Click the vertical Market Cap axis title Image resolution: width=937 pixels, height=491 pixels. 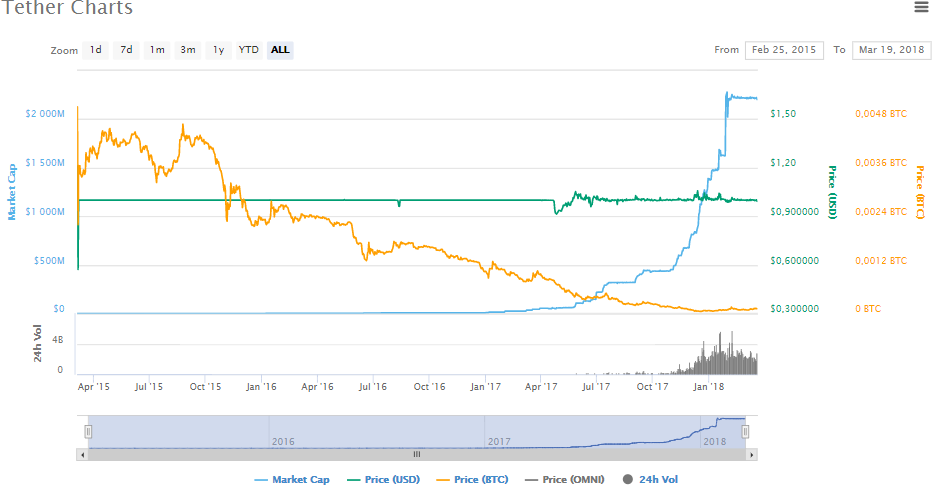click(x=12, y=192)
